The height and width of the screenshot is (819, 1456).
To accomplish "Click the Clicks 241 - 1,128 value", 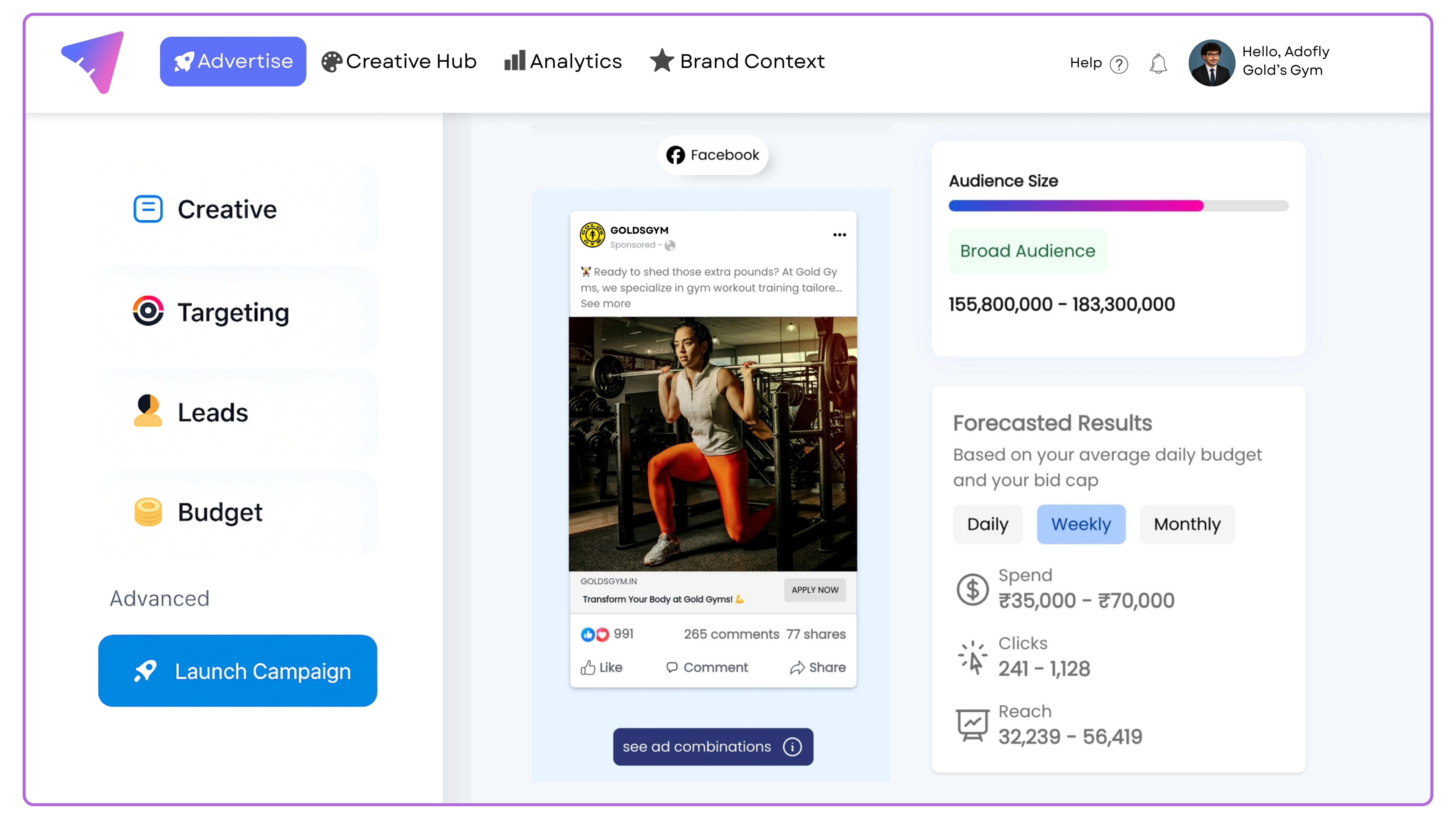I will 1044,669.
